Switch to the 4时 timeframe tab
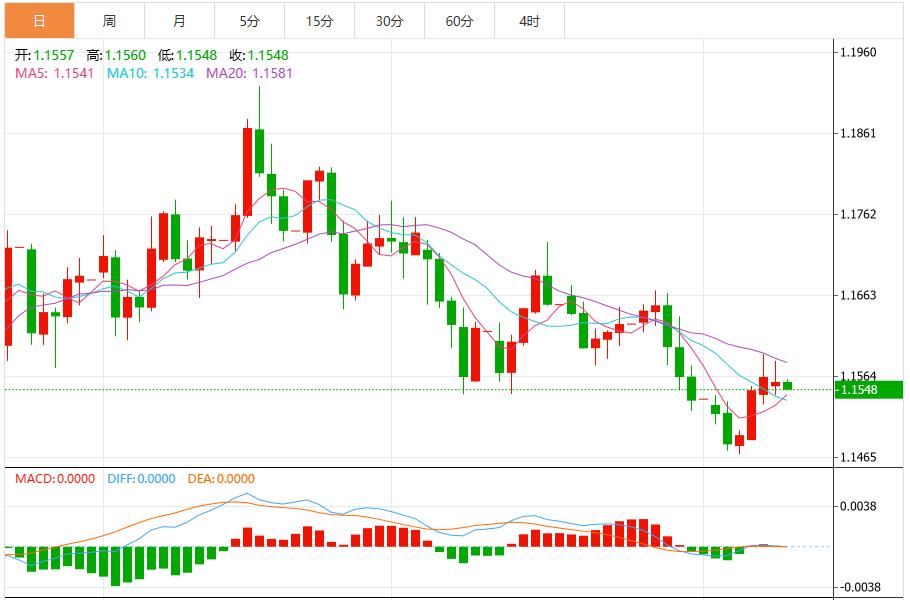 point(529,21)
